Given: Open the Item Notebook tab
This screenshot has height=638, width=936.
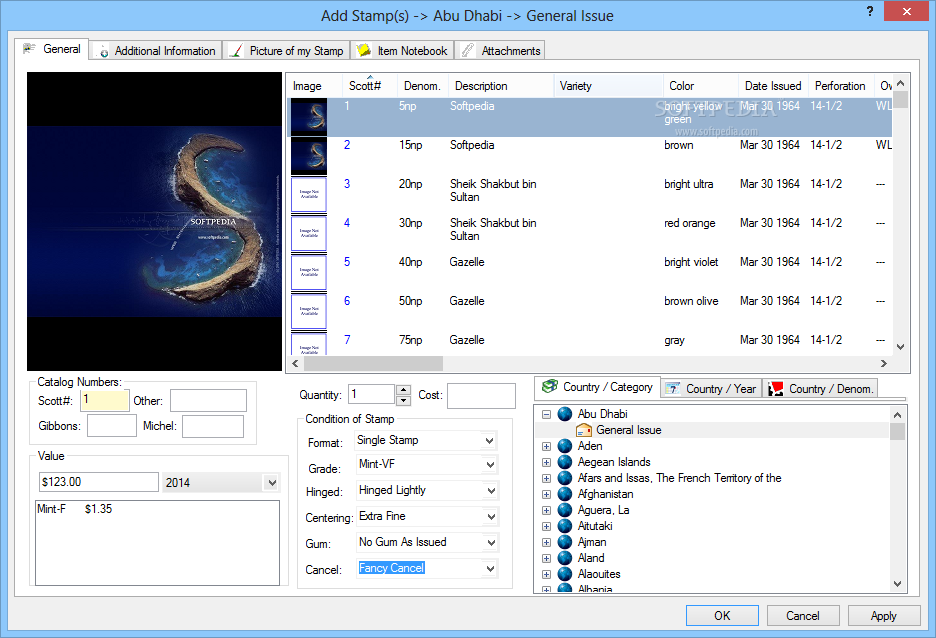Looking at the screenshot, I should [402, 51].
